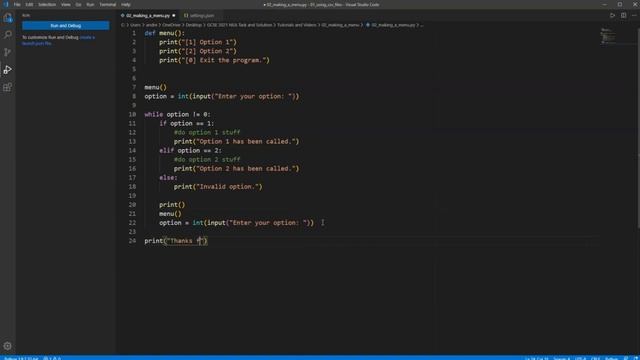Open the Selection menu

(47, 4)
